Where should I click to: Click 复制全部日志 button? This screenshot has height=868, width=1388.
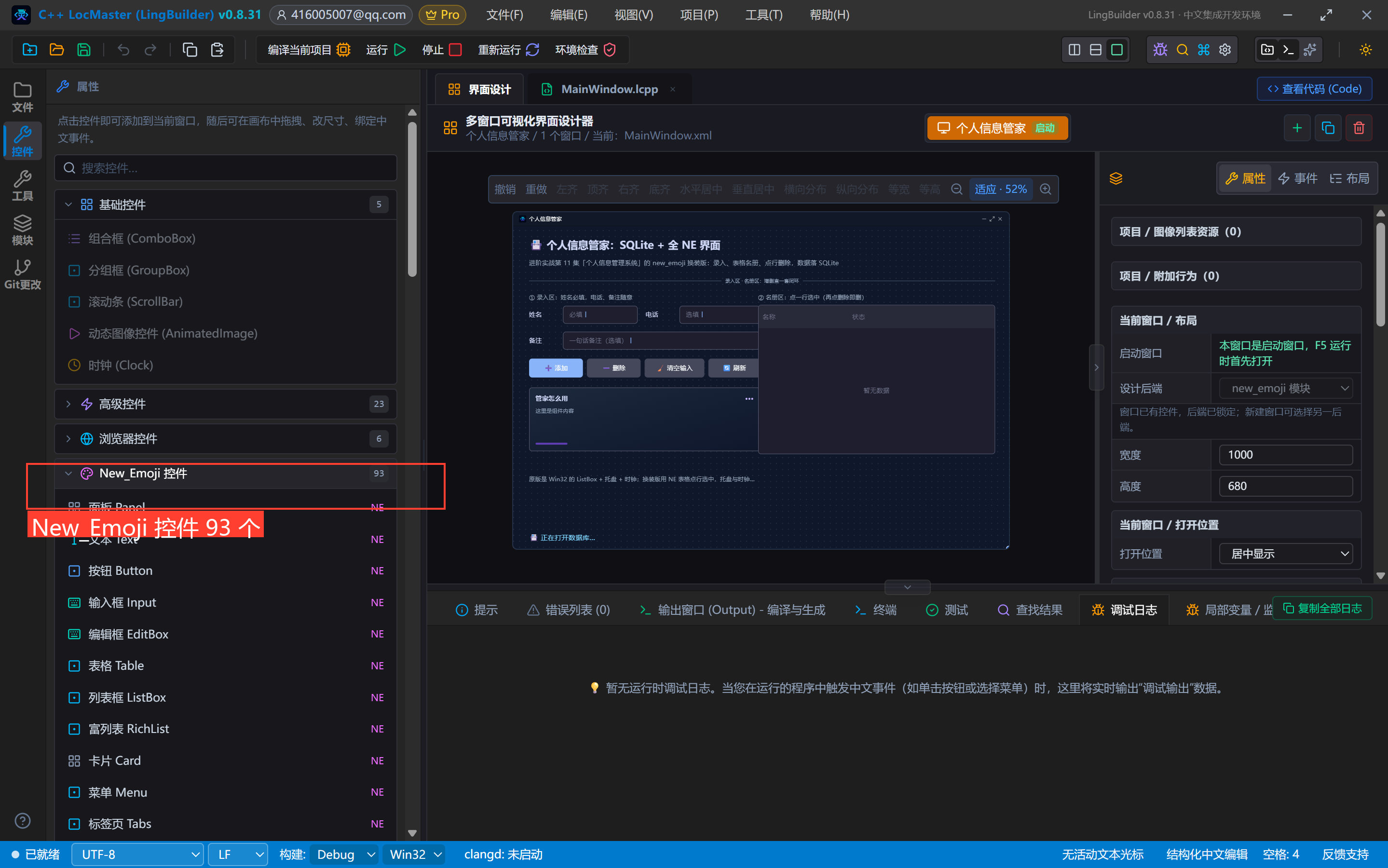click(1322, 609)
